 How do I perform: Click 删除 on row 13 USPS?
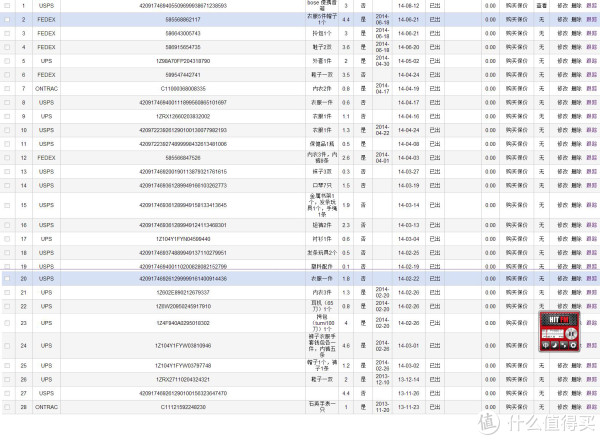(x=576, y=170)
